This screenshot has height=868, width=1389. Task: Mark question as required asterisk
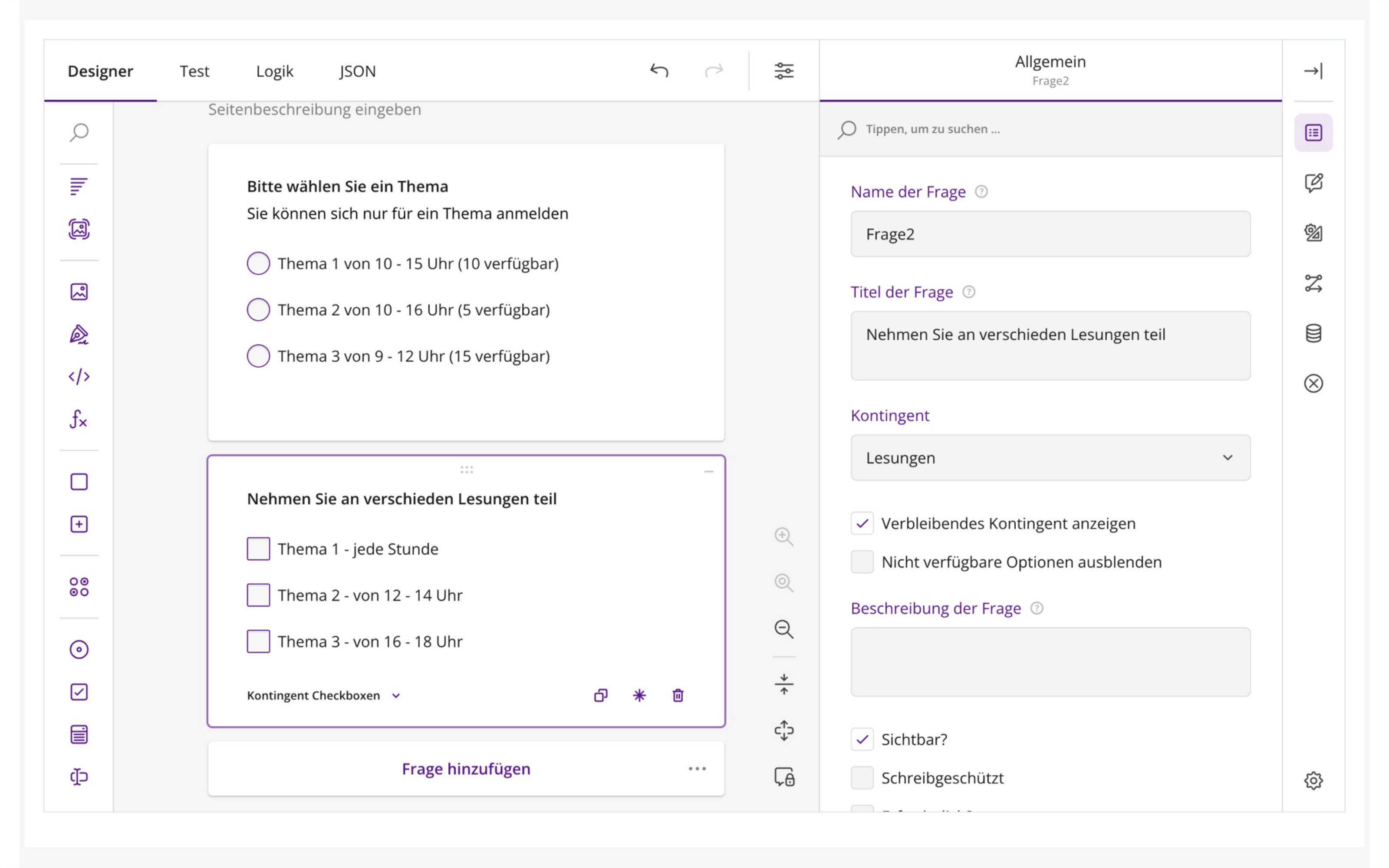coord(639,695)
